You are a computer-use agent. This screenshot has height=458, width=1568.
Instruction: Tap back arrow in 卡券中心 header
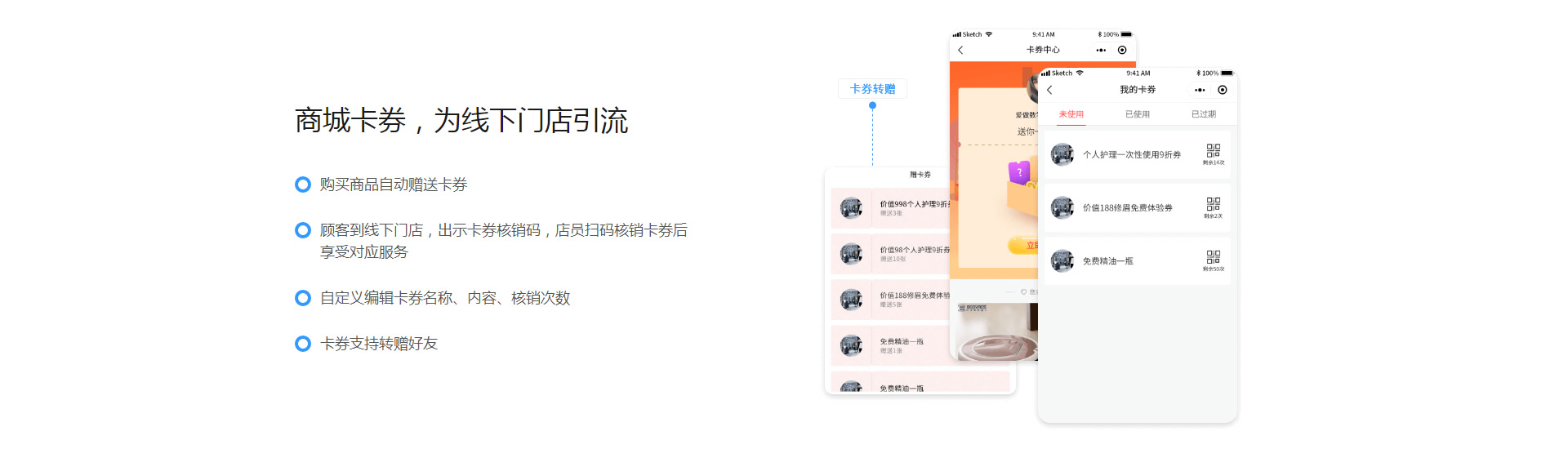tap(960, 50)
